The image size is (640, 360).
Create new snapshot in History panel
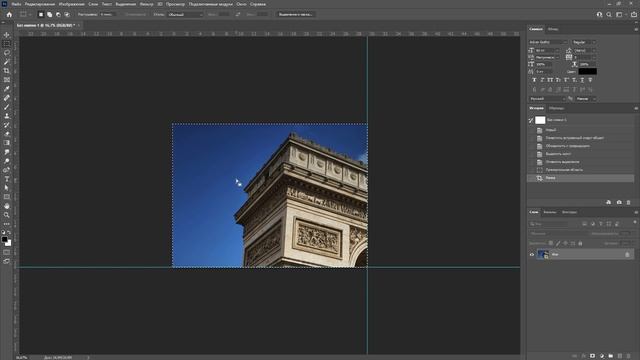coord(619,202)
